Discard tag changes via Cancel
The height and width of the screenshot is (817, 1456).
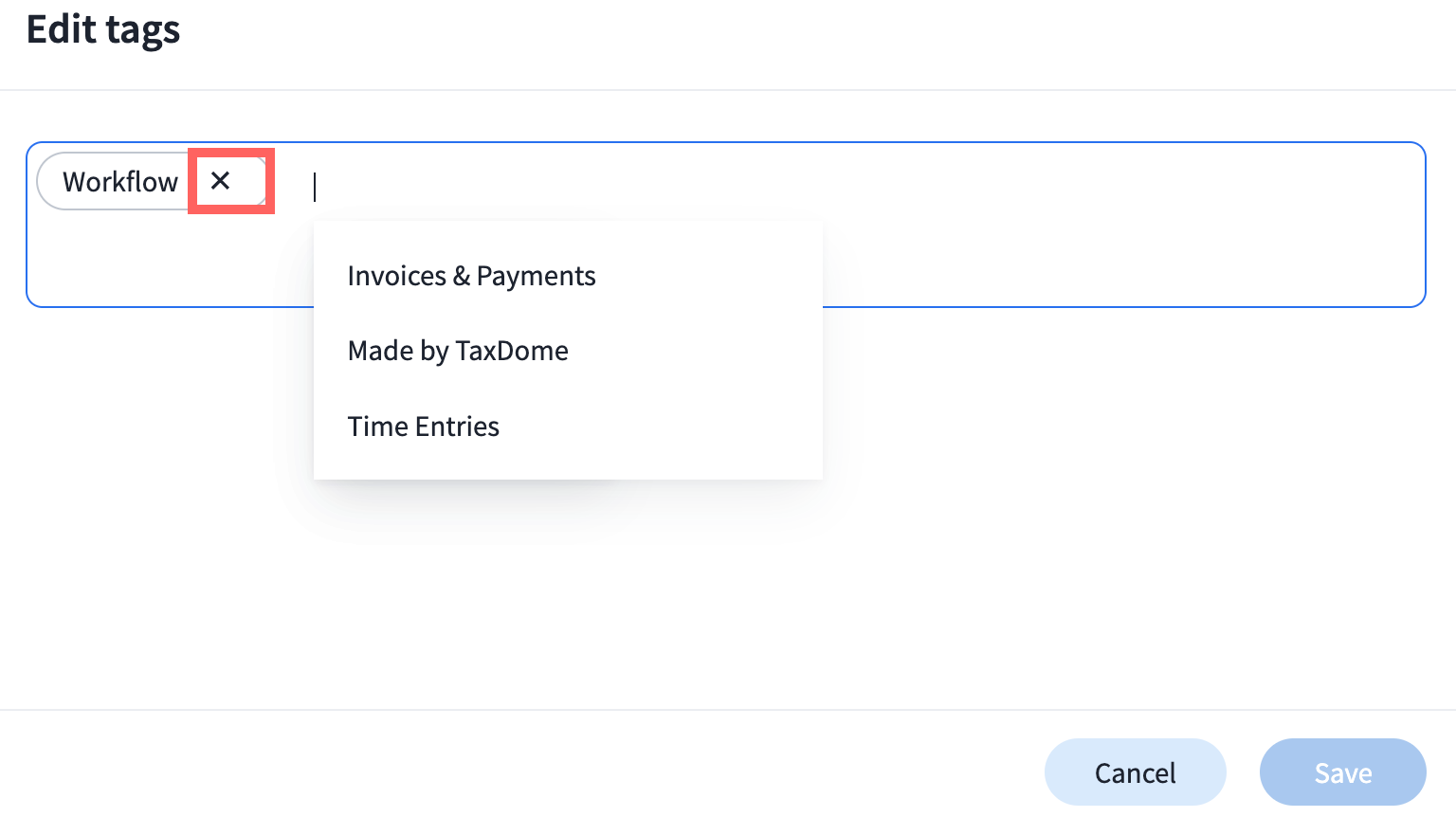click(1135, 772)
